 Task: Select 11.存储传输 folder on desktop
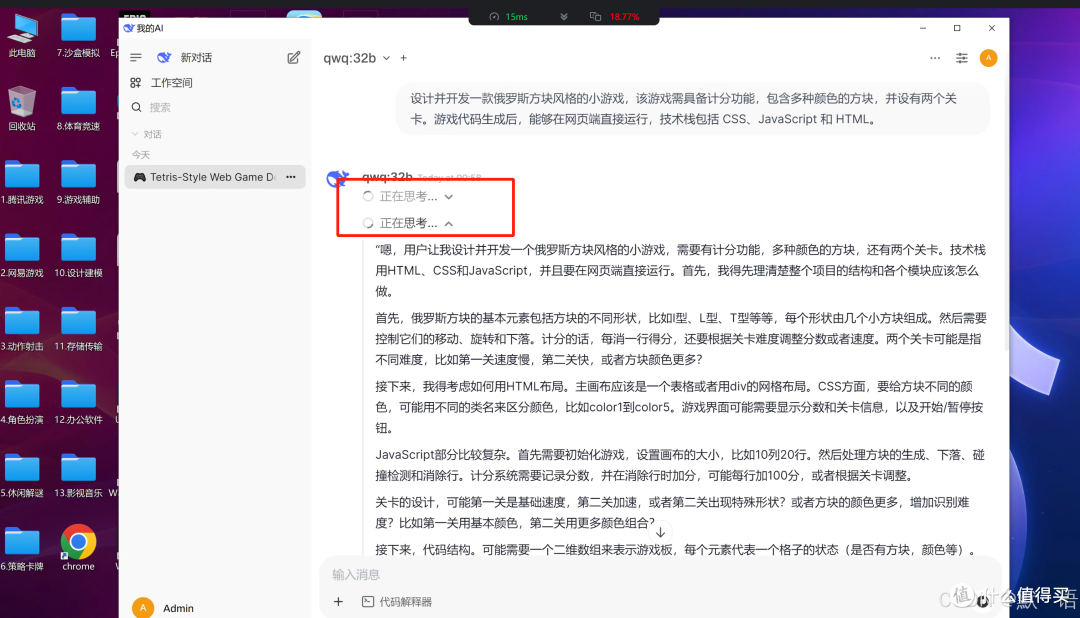78,329
